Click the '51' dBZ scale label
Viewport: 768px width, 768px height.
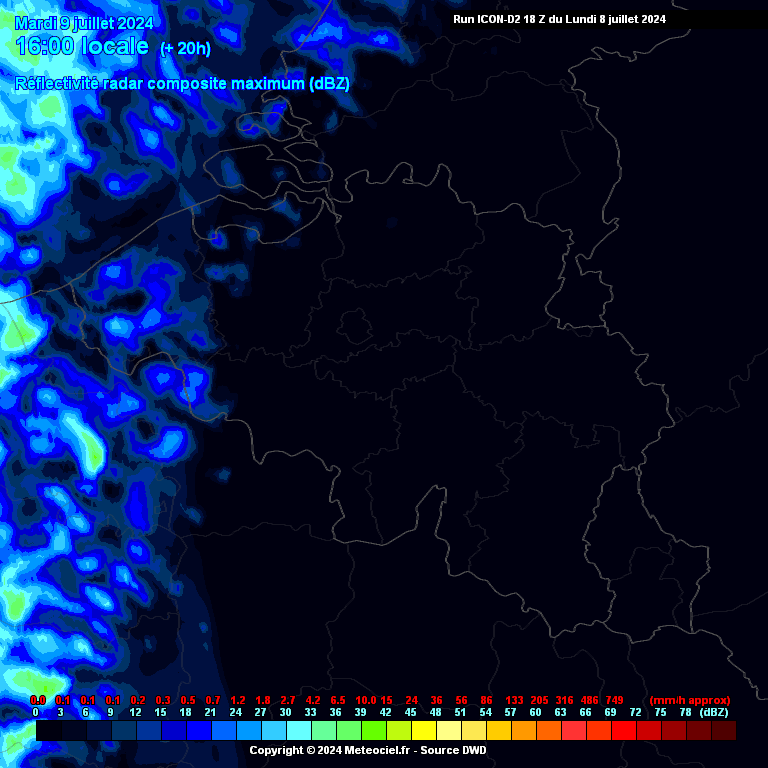(460, 712)
